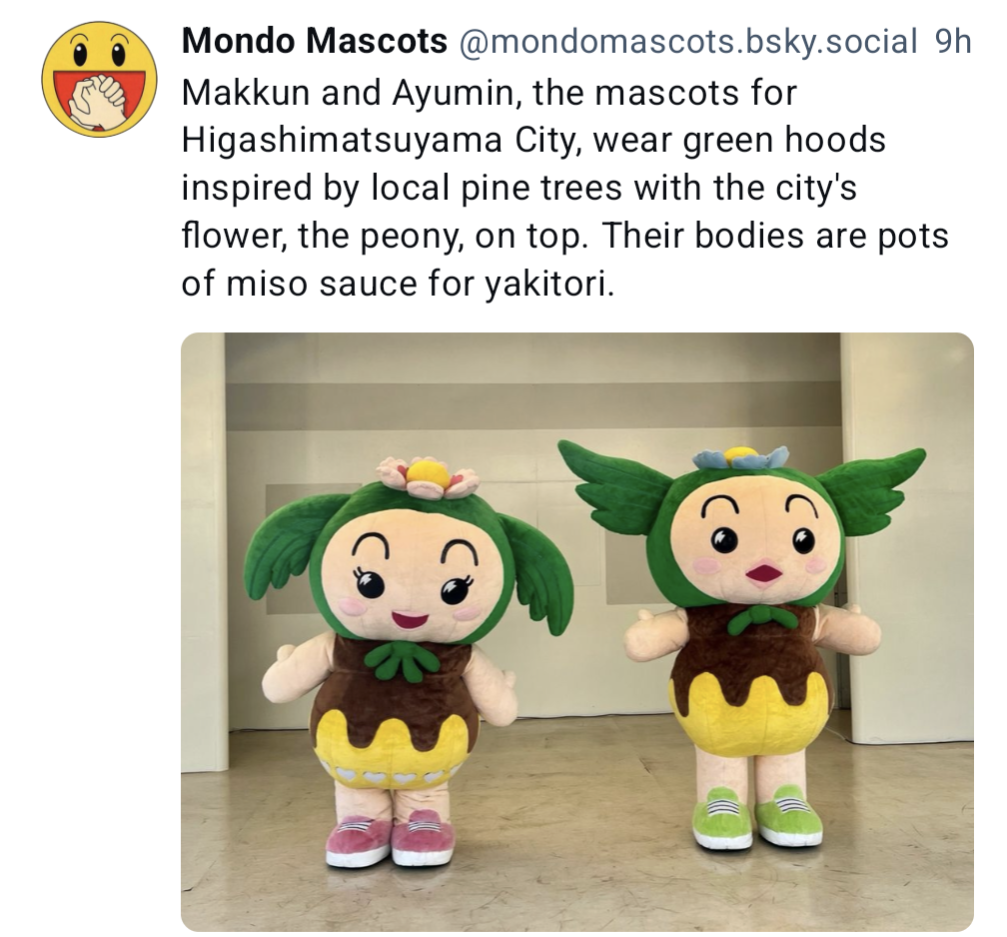Viewport: 1007px width, 937px height.
Task: Click the 9h post timestamp
Action: click(x=953, y=42)
